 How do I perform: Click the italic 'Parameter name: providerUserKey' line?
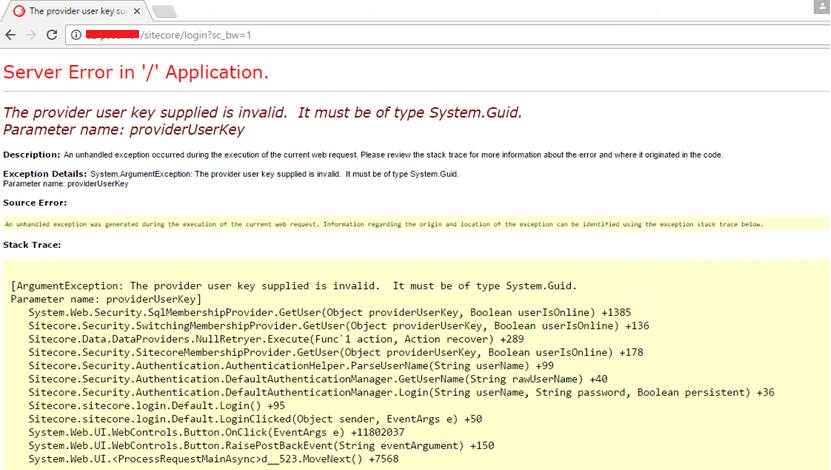coord(124,130)
